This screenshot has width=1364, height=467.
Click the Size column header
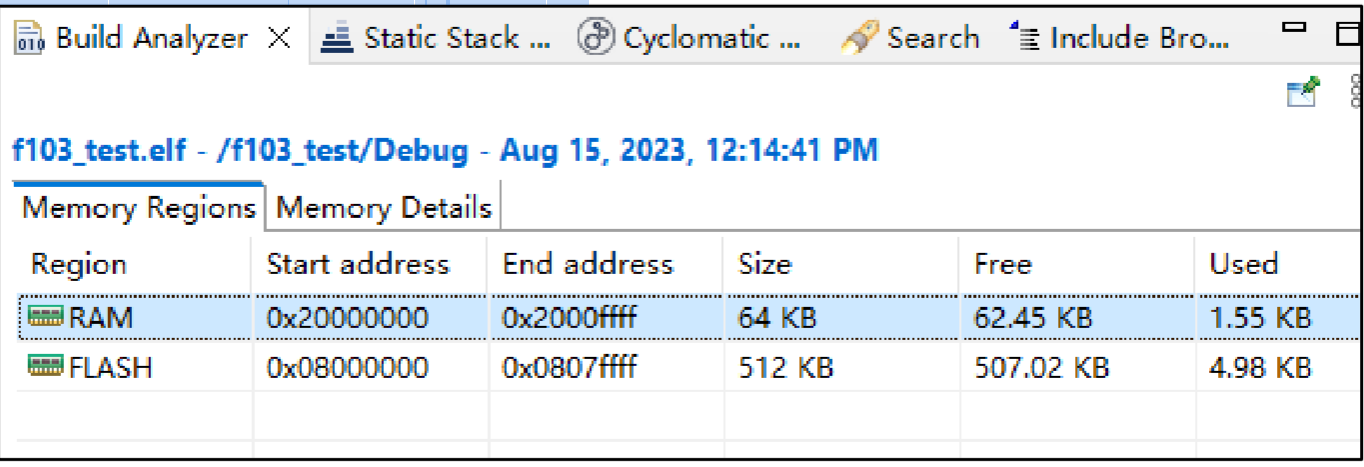[764, 264]
